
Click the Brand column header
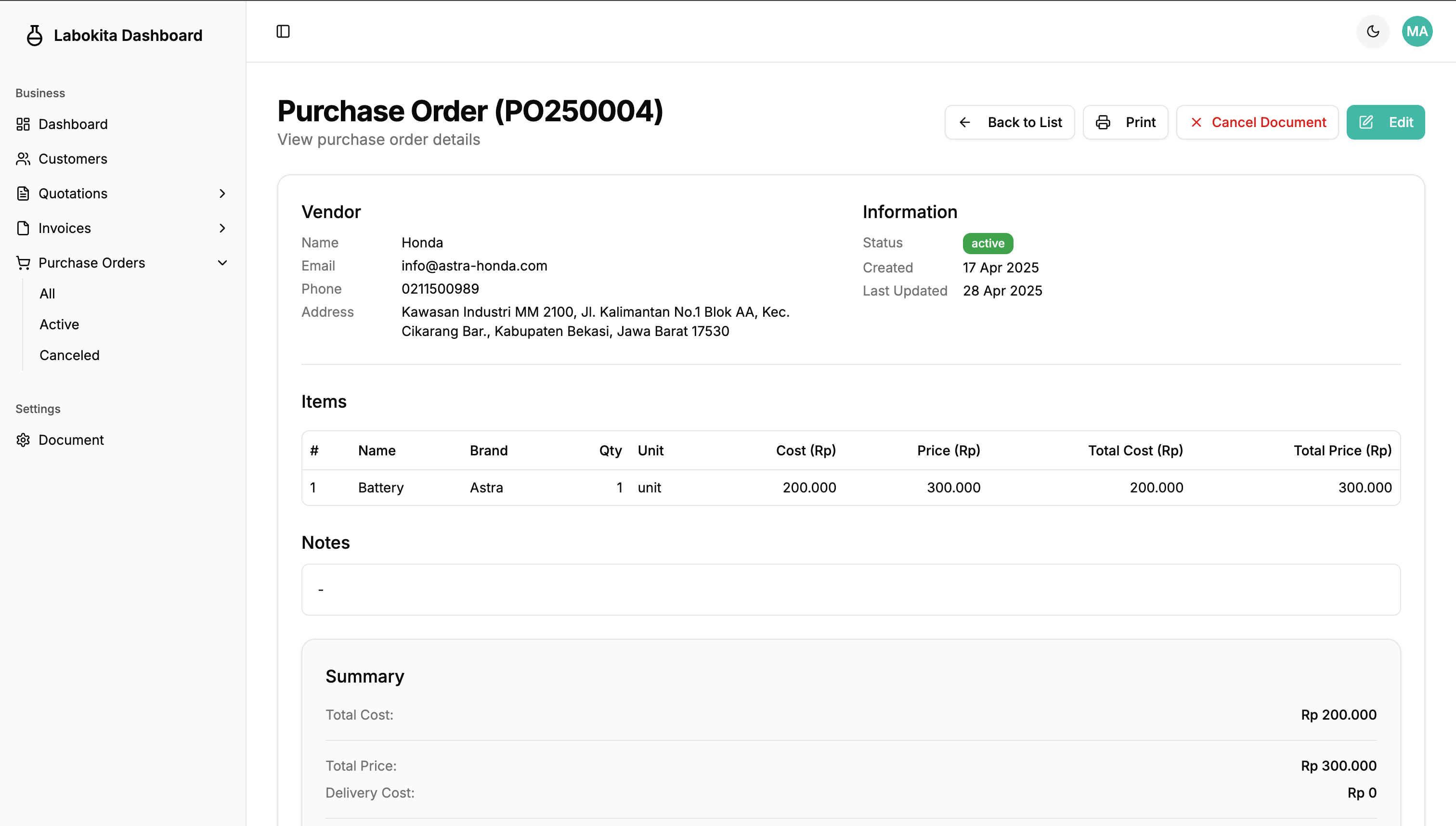coord(489,451)
